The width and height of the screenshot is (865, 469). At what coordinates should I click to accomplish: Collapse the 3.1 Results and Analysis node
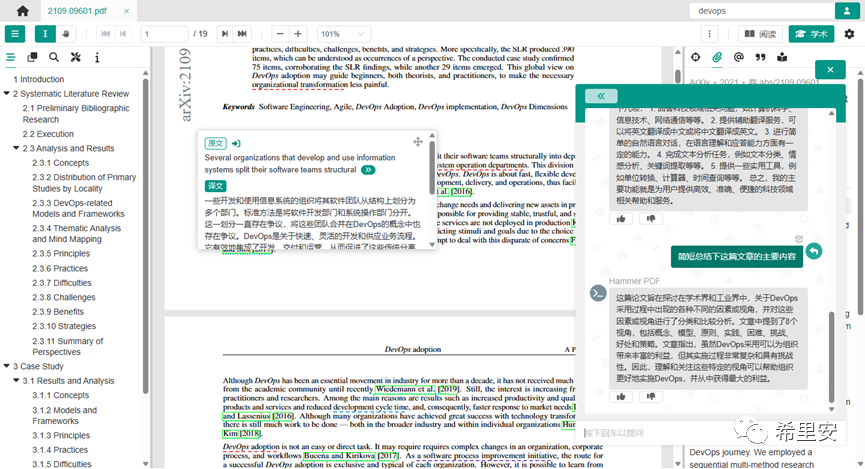pos(16,380)
